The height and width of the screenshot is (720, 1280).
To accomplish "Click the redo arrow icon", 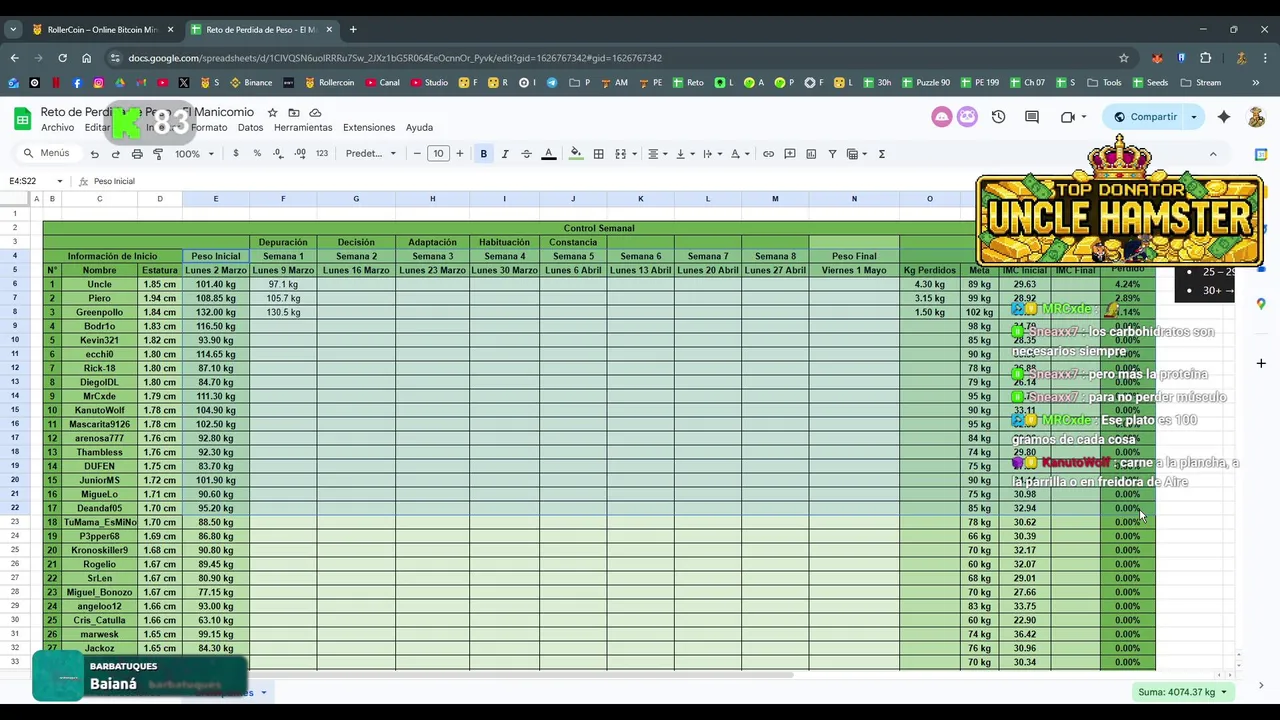I will pyautogui.click(x=116, y=154).
